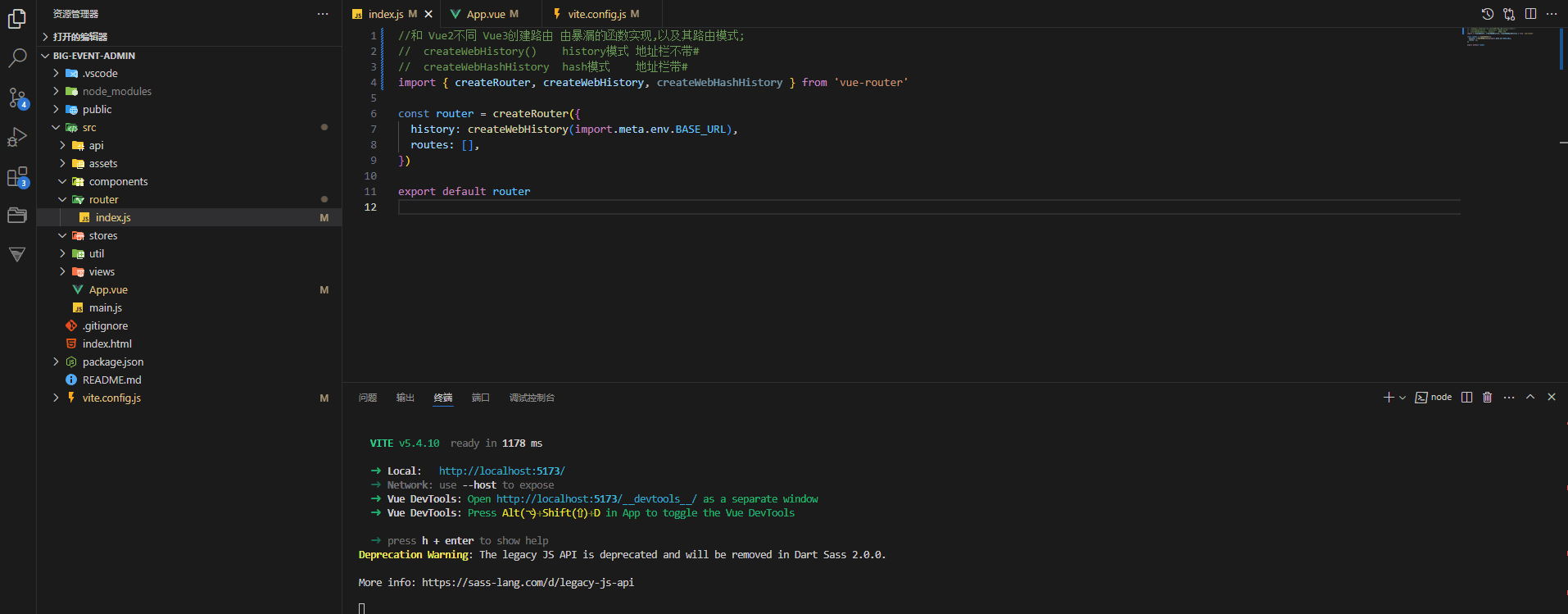
Task: Click the 'export default router' code line
Action: tap(464, 192)
